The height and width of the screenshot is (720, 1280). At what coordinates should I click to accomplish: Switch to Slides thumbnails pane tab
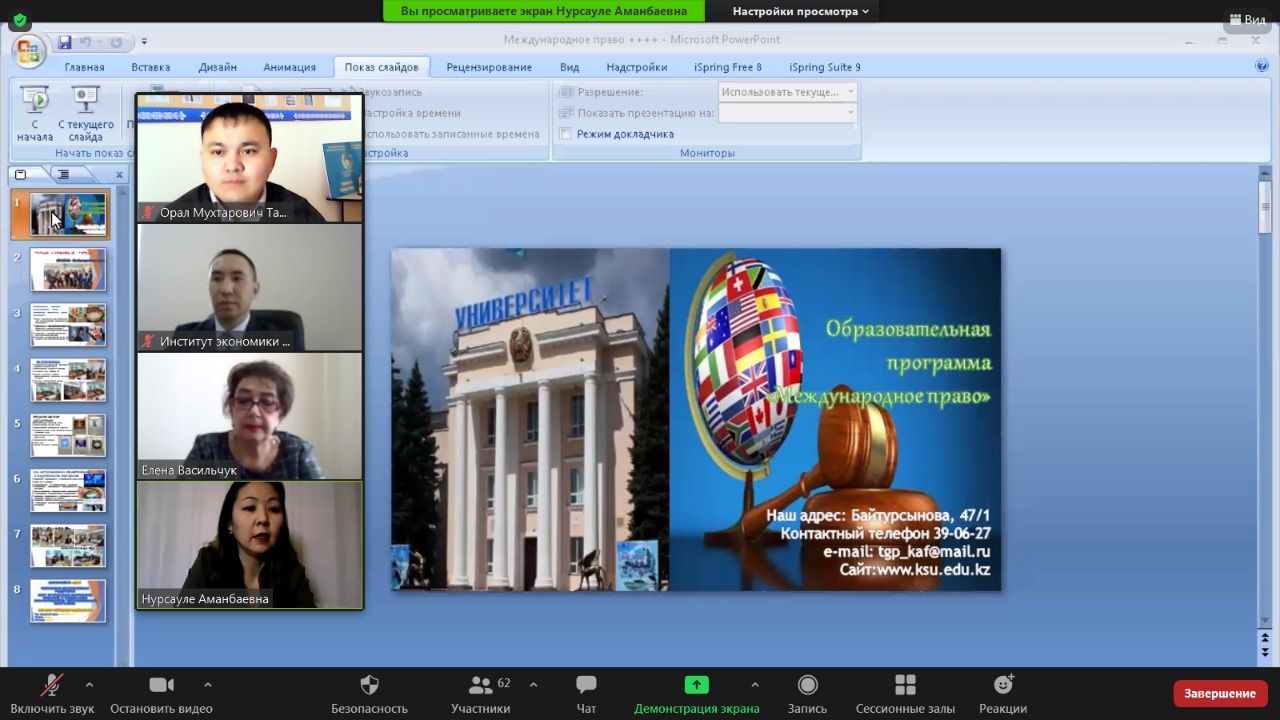(21, 174)
